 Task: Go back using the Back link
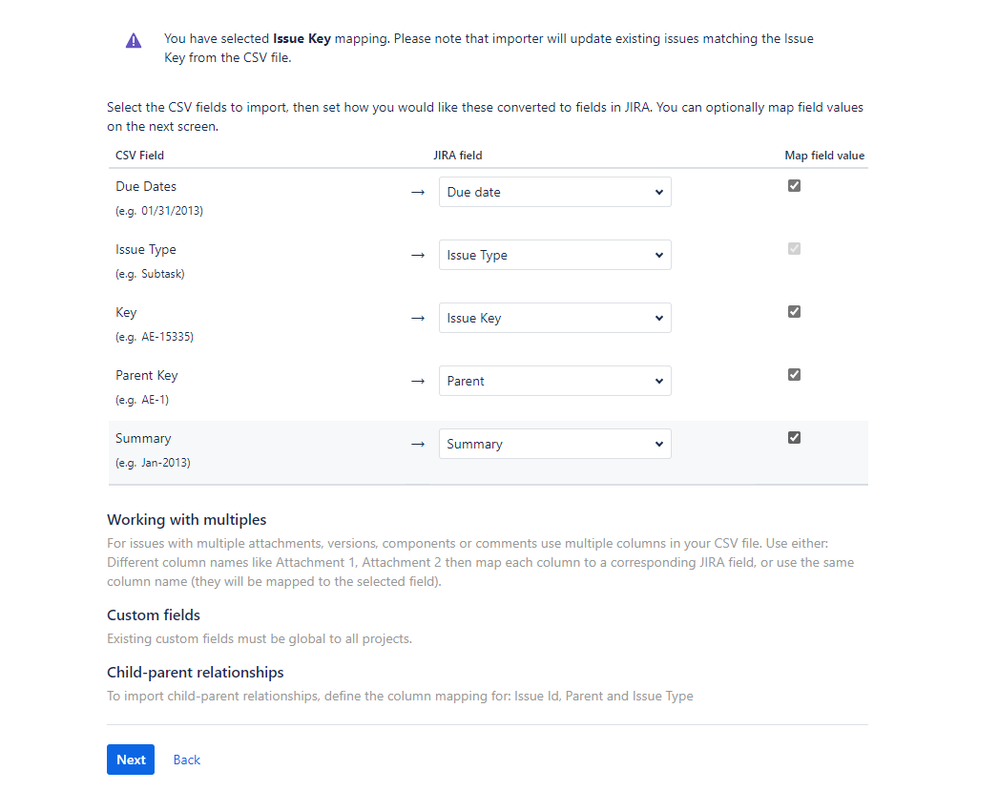point(186,760)
